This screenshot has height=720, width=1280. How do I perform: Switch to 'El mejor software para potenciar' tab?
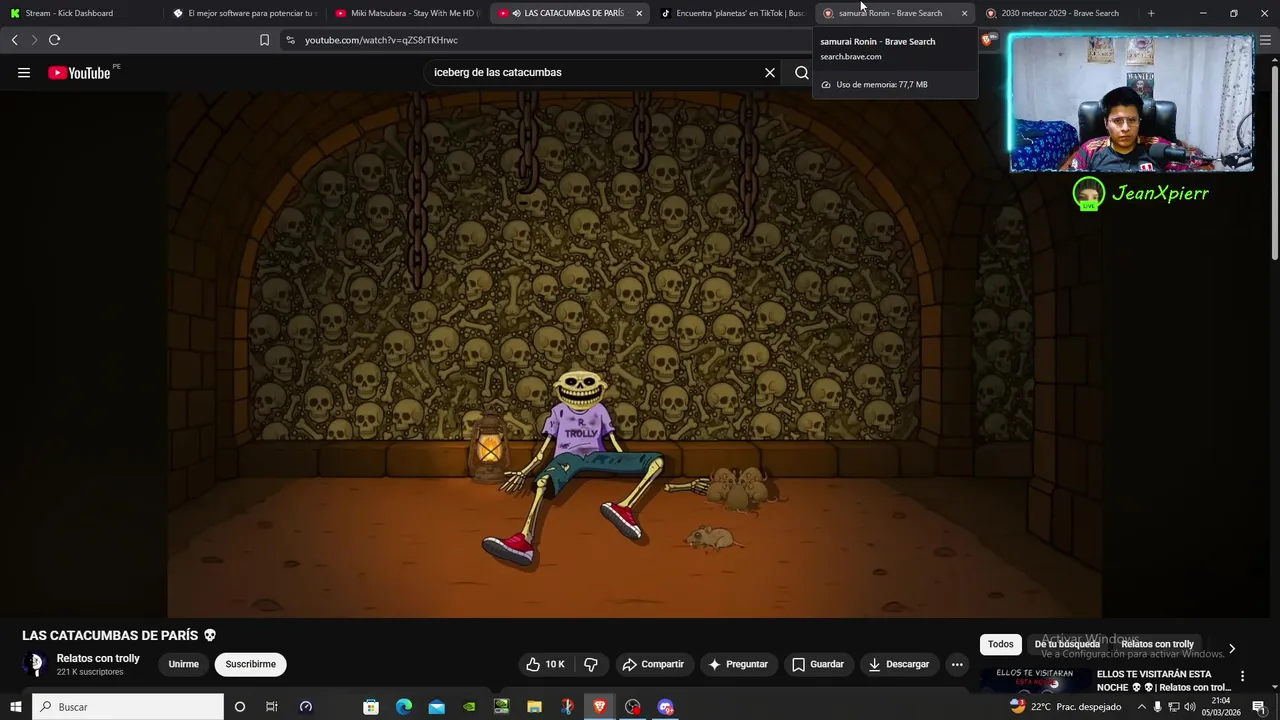244,13
